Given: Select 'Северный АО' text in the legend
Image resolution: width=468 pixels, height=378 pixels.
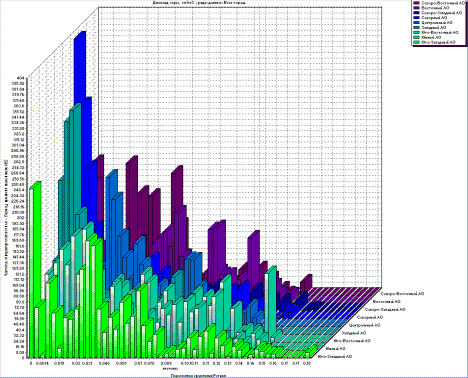Looking at the screenshot, I should (x=434, y=18).
